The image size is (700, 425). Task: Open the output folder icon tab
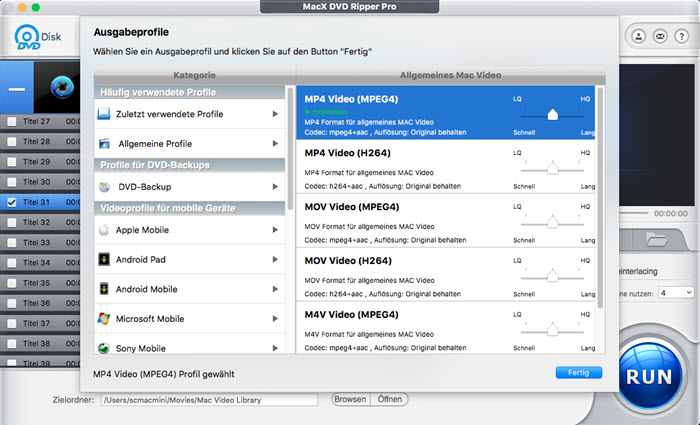tap(656, 241)
